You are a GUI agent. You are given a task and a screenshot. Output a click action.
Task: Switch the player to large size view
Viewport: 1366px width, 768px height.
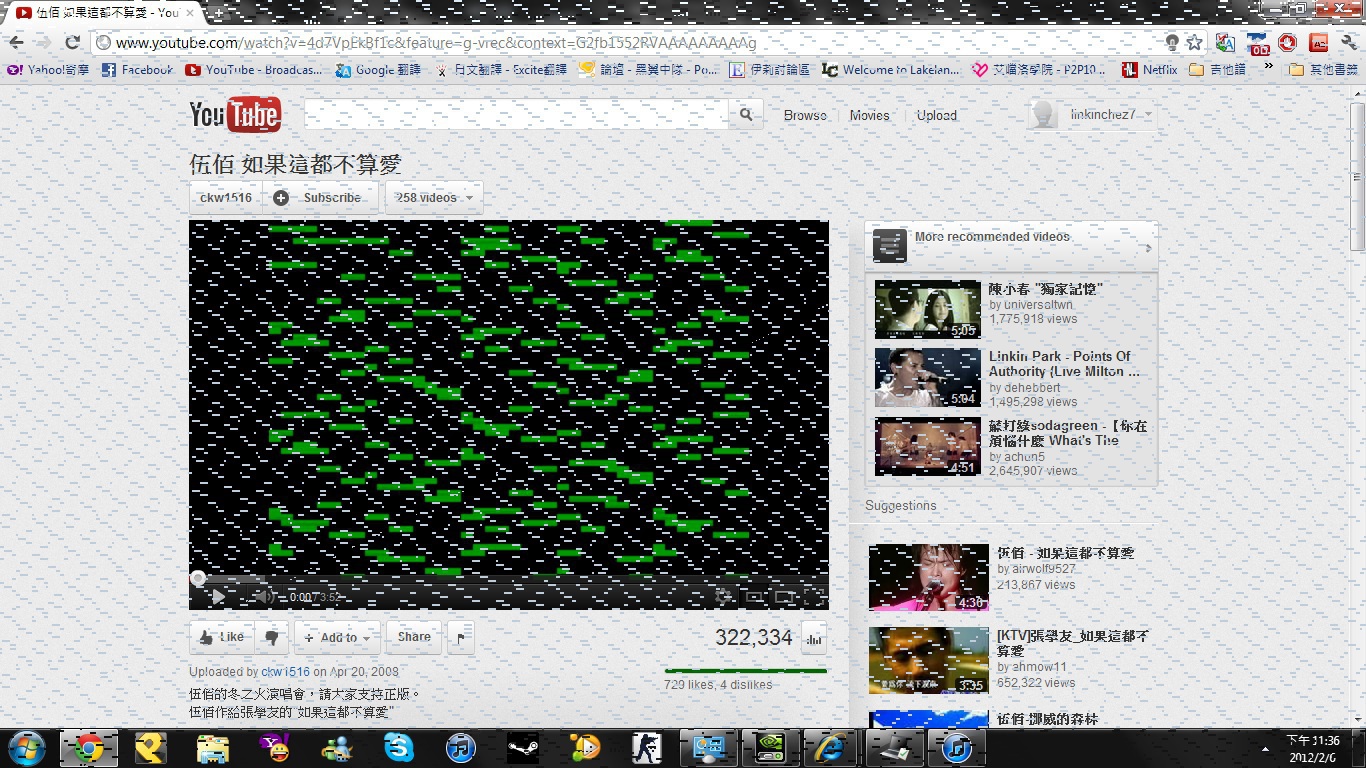[785, 597]
